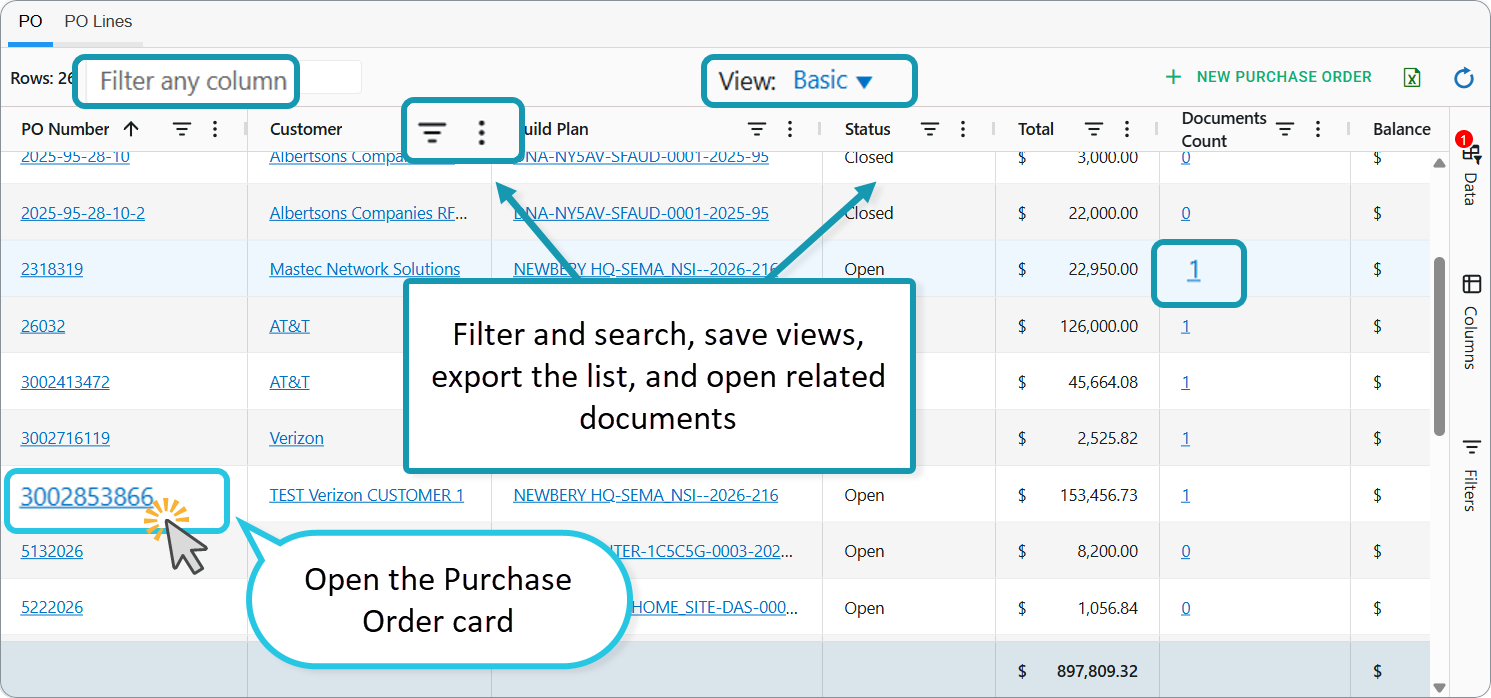
Task: Open customer TEST Verizon CUSTOMER 1
Action: 367,495
